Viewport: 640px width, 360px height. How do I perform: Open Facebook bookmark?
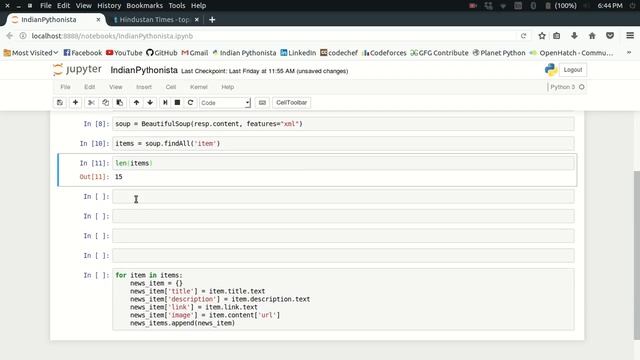[x=83, y=53]
